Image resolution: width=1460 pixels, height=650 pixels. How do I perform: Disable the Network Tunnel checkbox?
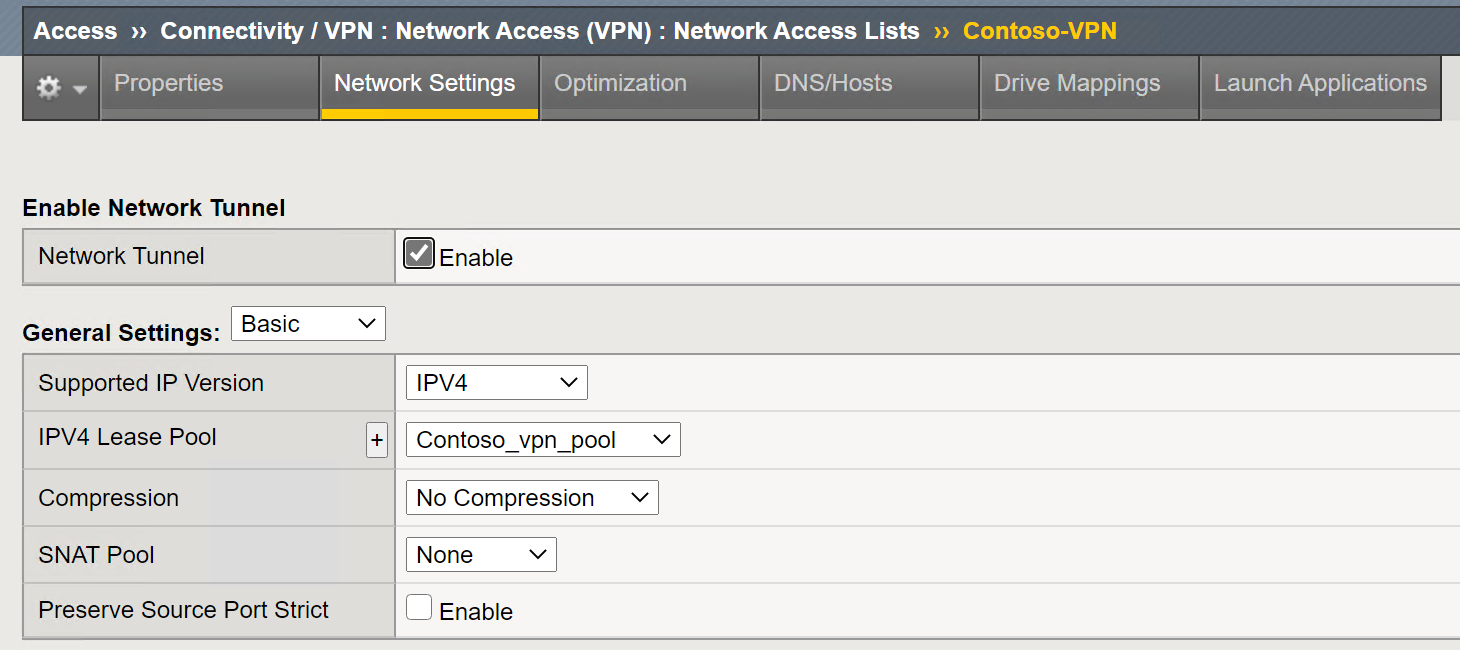(418, 253)
